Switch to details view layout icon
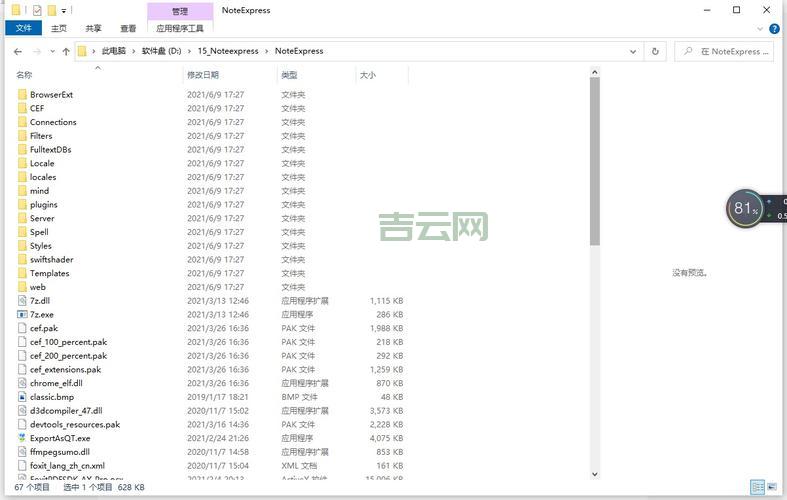Image resolution: width=787 pixels, height=500 pixels. [x=757, y=487]
